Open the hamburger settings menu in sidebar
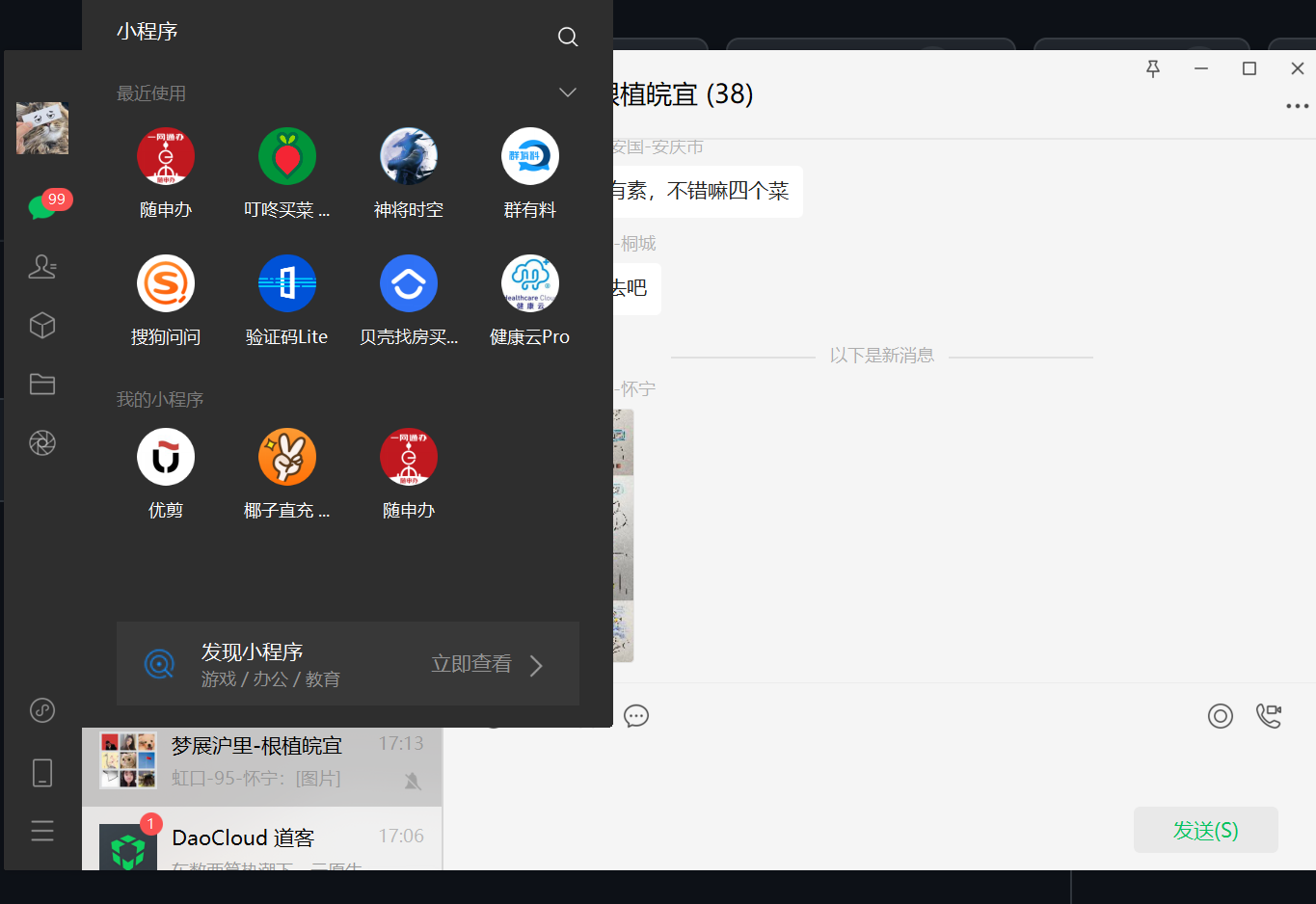The image size is (1316, 904). 42,831
